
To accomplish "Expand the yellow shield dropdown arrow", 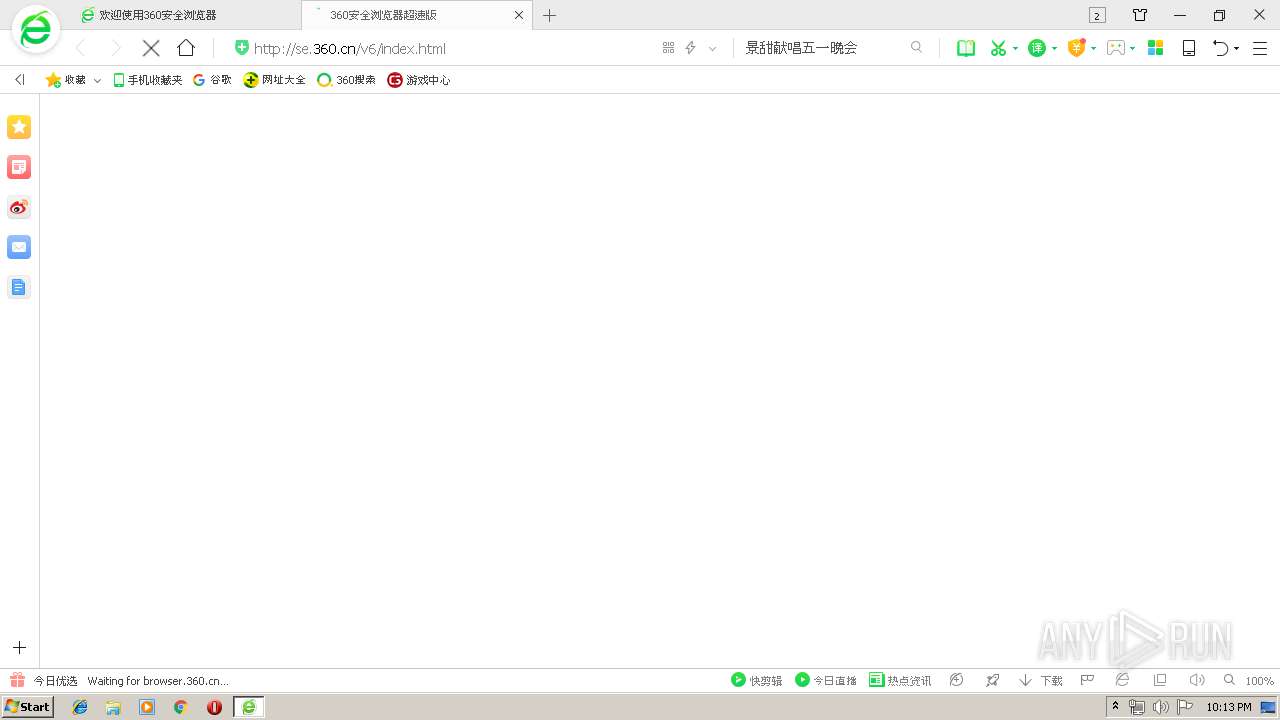I will 1093,48.
